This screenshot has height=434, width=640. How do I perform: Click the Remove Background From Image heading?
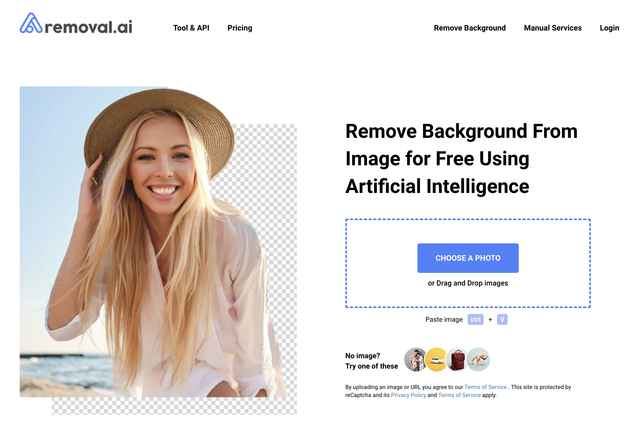461,159
